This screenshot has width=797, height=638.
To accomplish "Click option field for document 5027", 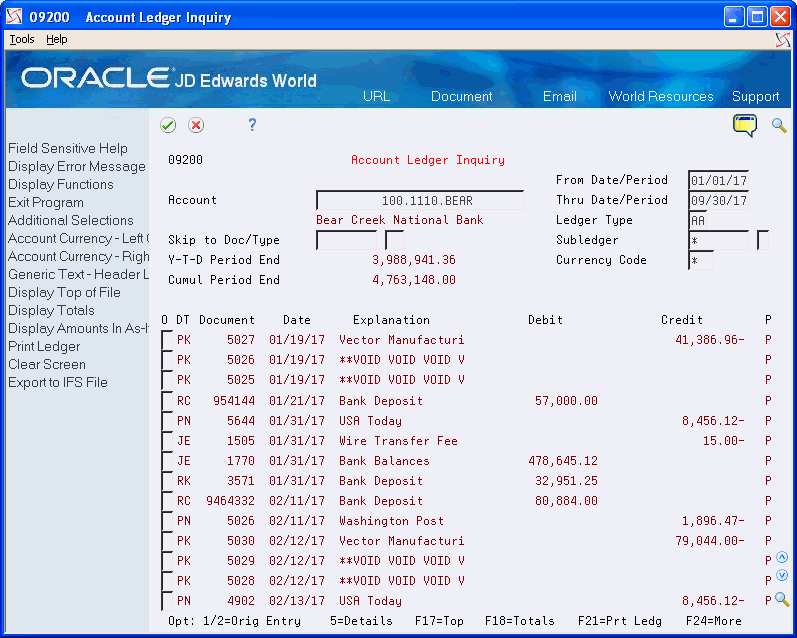I will (x=167, y=340).
